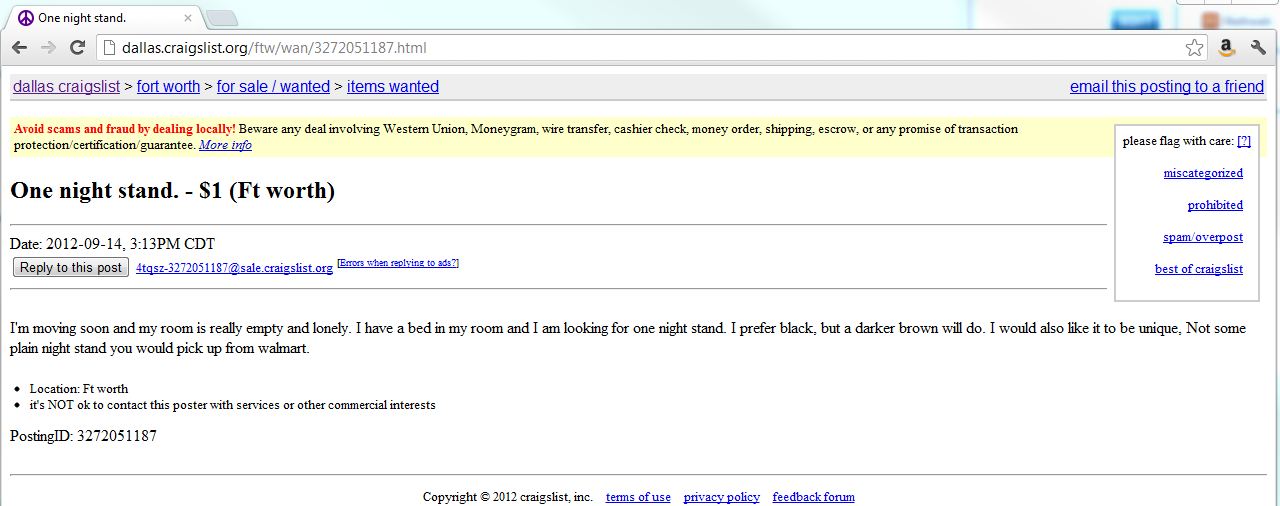The image size is (1280, 506).
Task: Click the 'please flag with care' label
Action: point(1178,141)
